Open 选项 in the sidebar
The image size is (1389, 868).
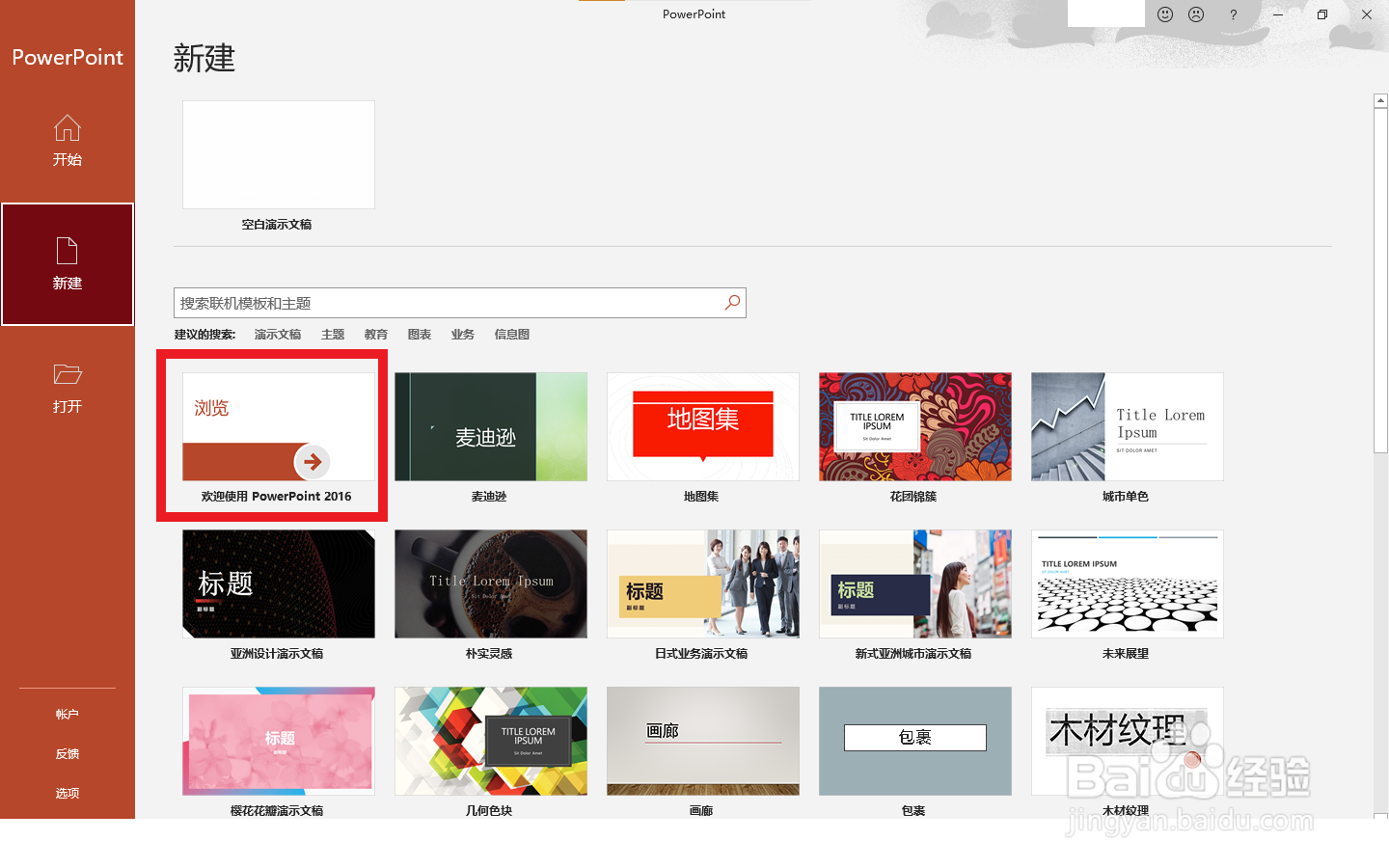68,794
